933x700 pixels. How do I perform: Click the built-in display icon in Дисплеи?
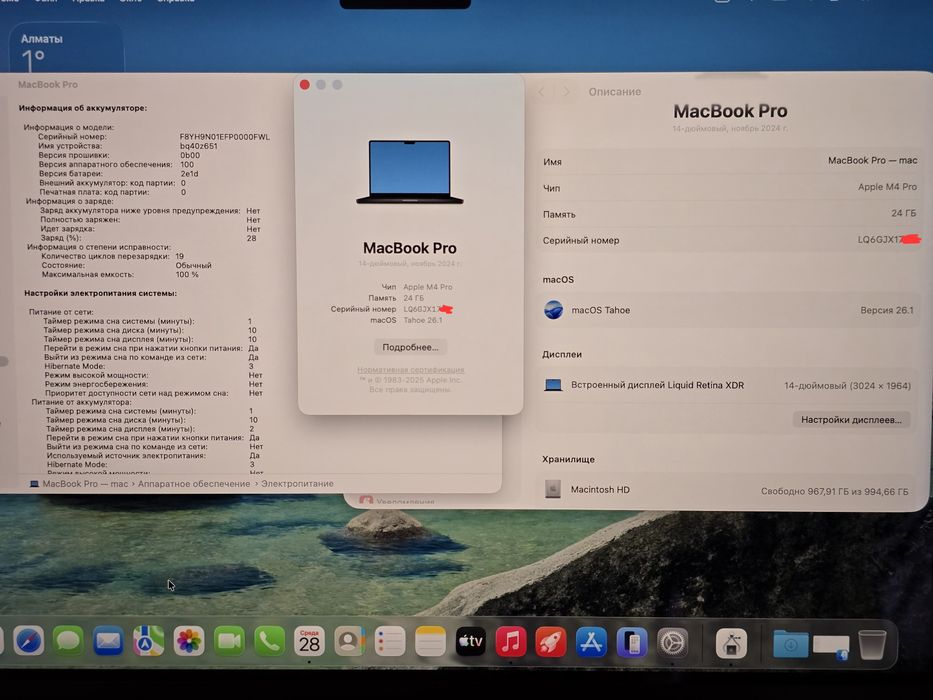pyautogui.click(x=553, y=385)
